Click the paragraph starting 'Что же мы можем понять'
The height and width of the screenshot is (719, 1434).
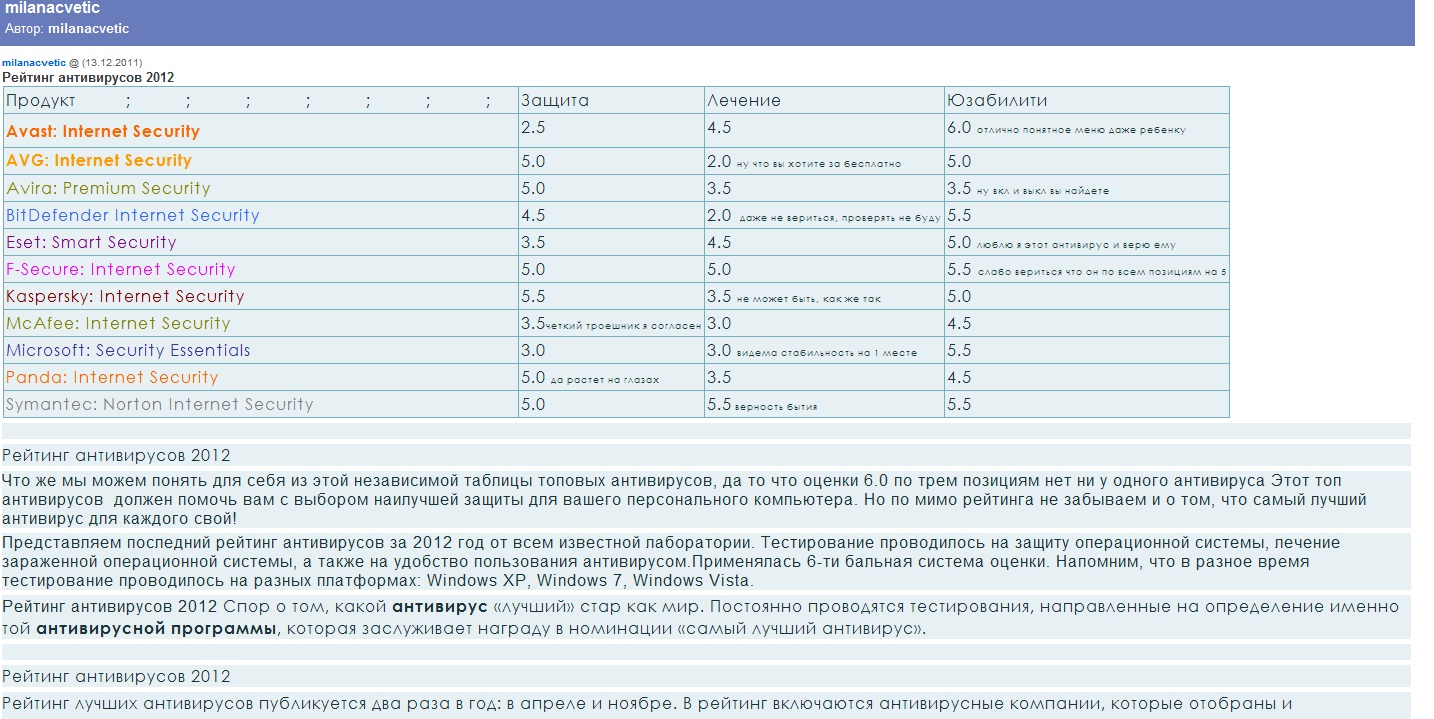tap(706, 499)
